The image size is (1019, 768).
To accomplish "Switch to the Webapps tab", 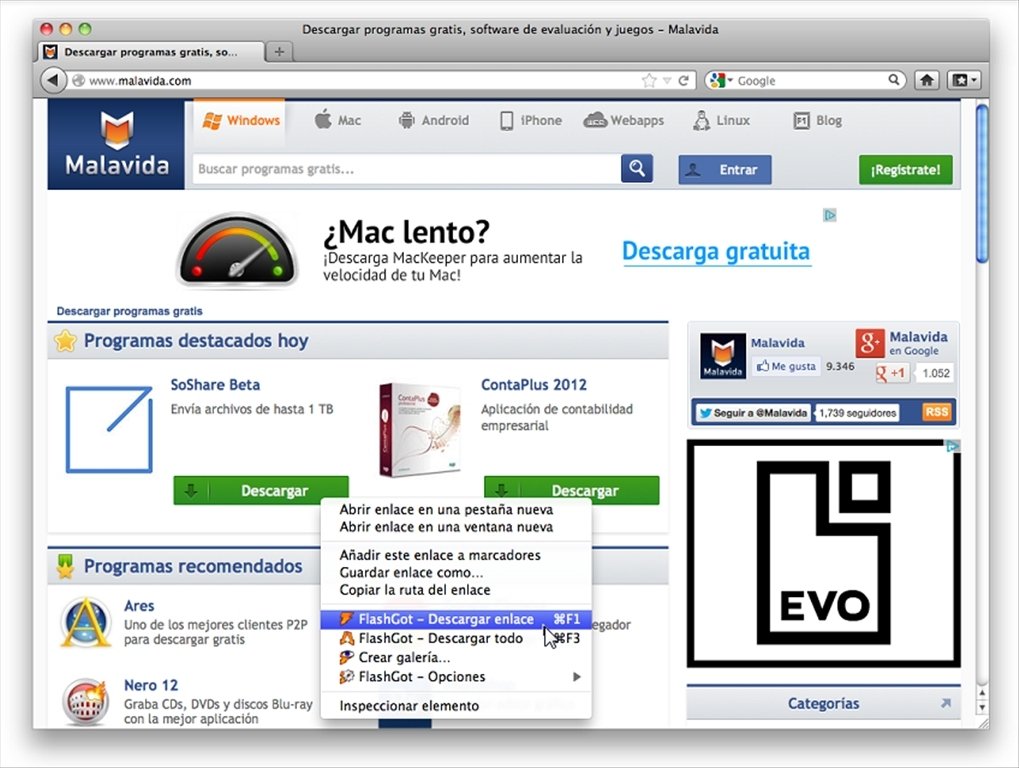I will [624, 121].
